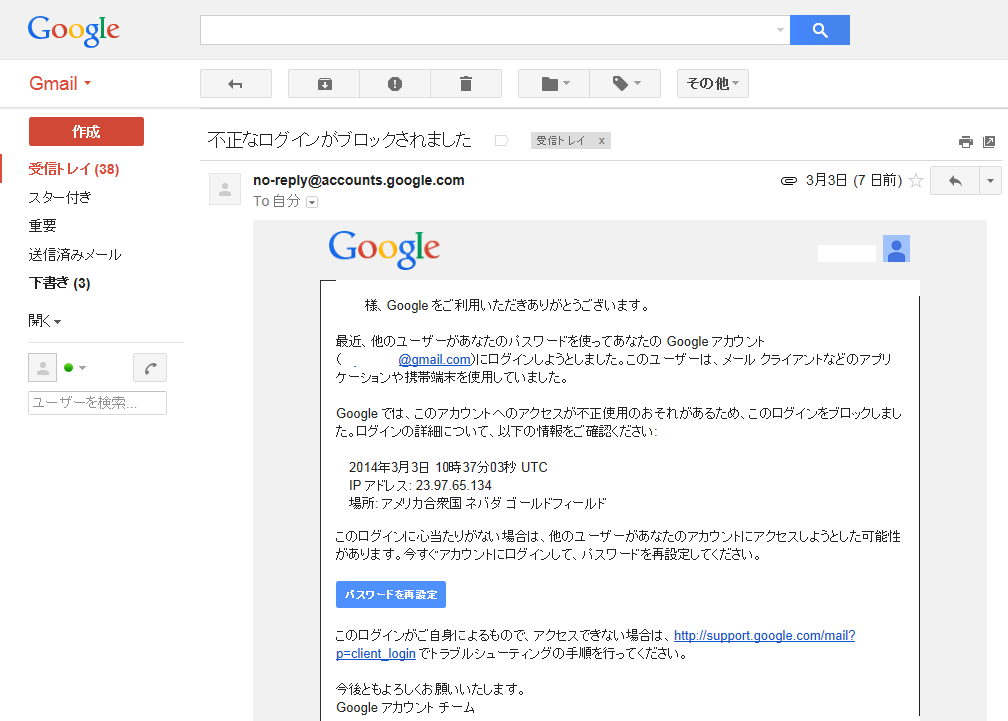Open the Gmail product switcher dropdown

click(x=60, y=84)
